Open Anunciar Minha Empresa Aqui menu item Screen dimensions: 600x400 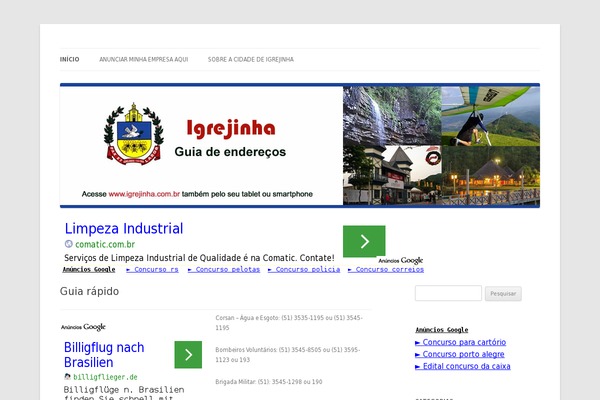(x=144, y=59)
